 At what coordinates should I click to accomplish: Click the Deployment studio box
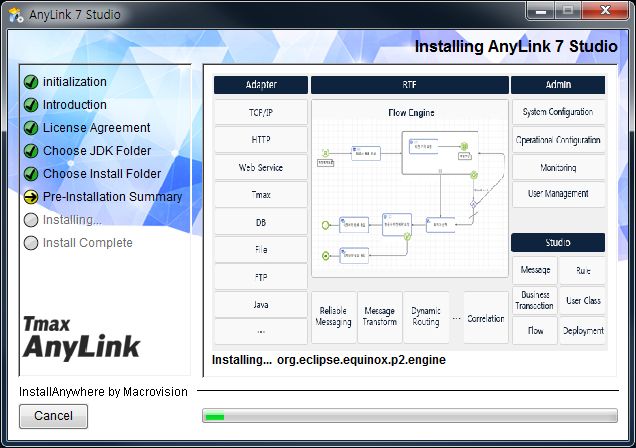583,331
